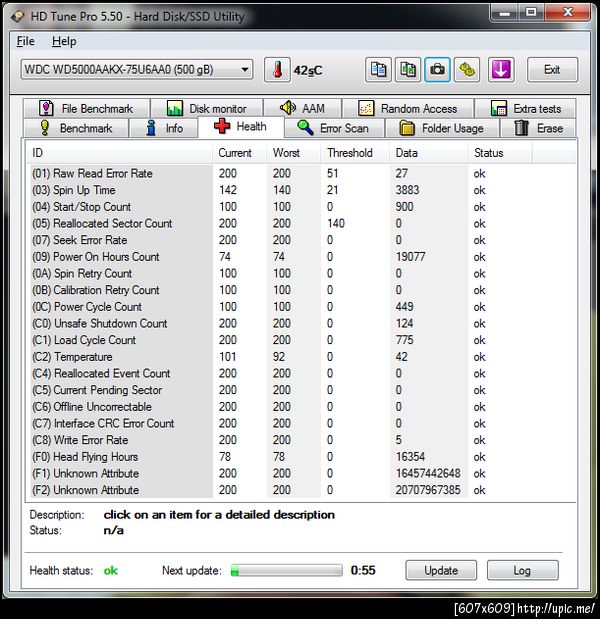Switch to the File Benchmark tab
600x619 pixels.
pos(86,108)
